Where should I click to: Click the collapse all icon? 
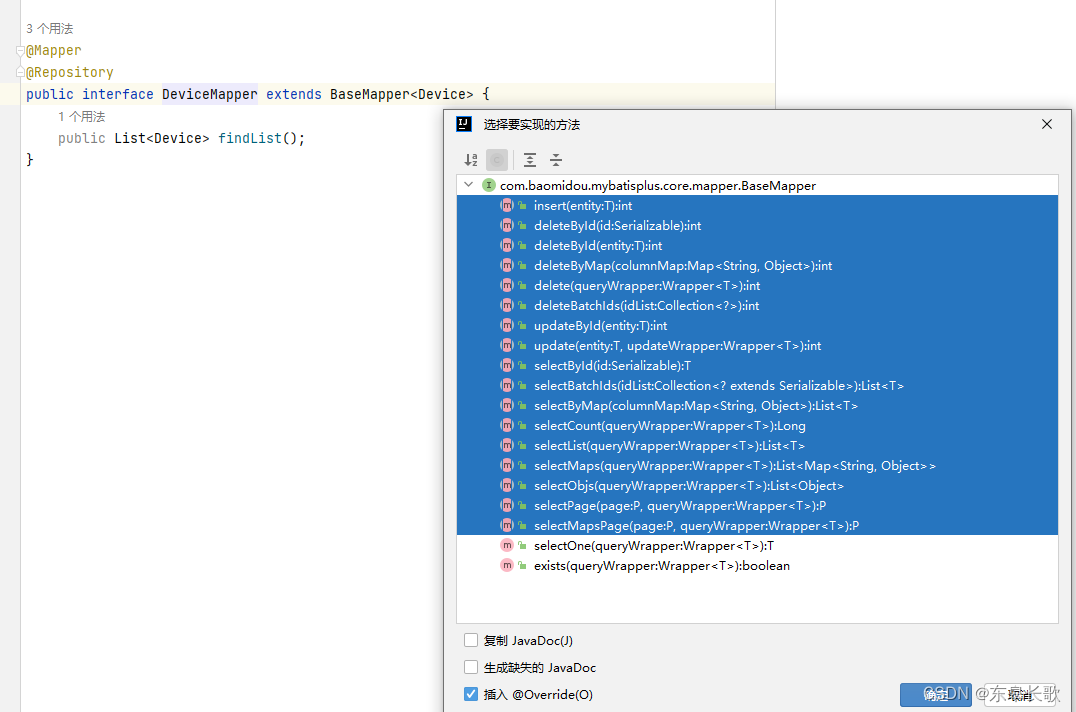pyautogui.click(x=556, y=160)
